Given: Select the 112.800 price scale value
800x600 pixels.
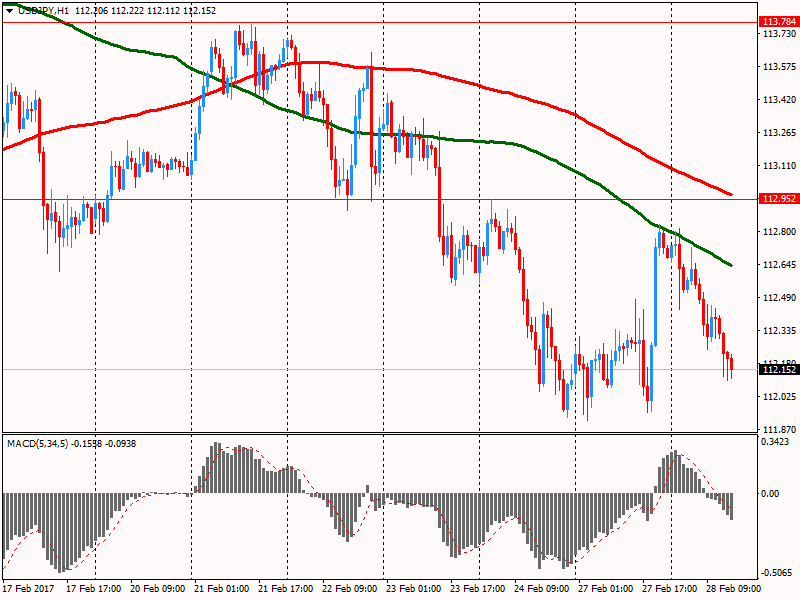Looking at the screenshot, I should (779, 232).
